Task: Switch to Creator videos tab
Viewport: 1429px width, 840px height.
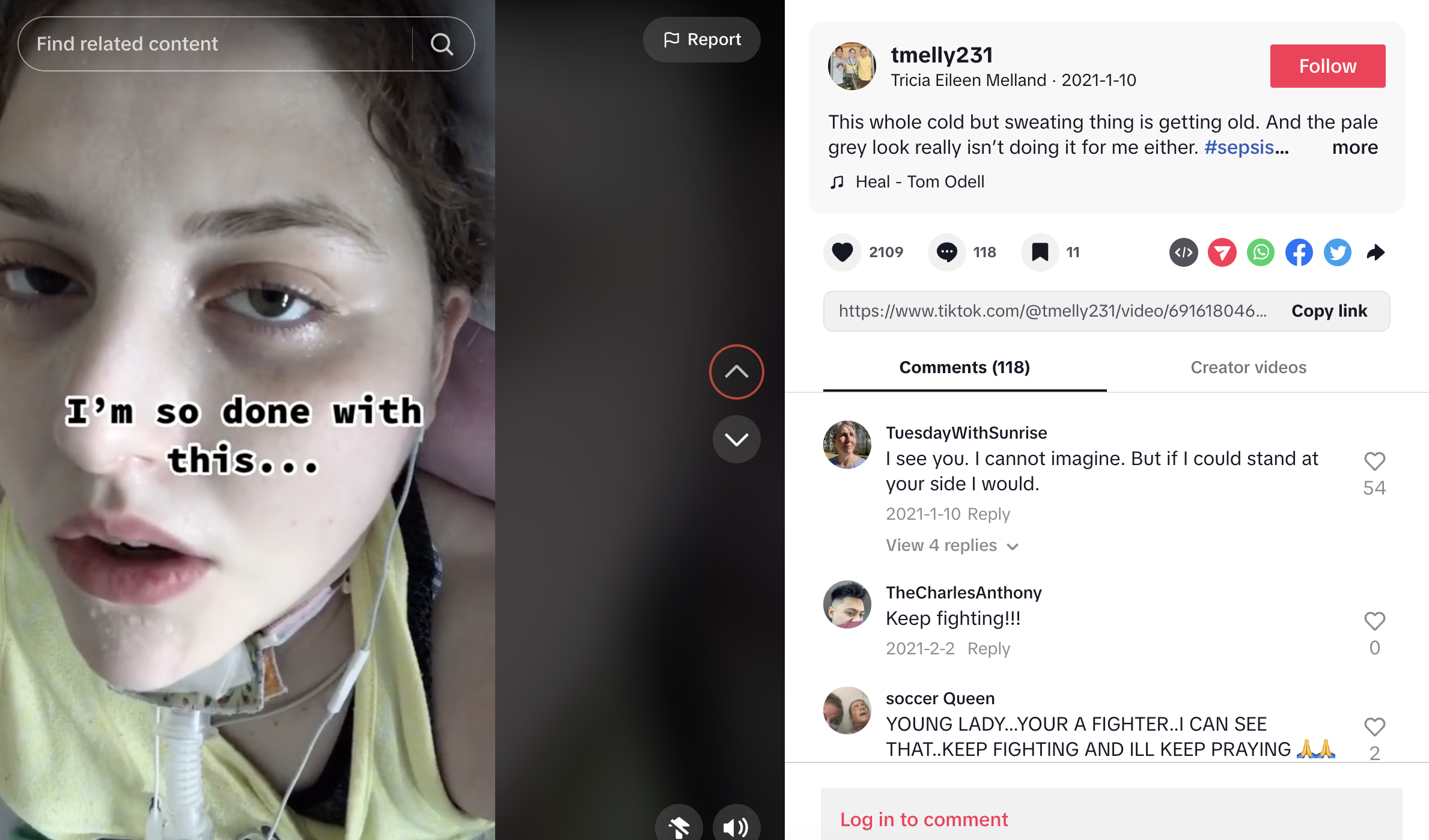Action: 1248,367
